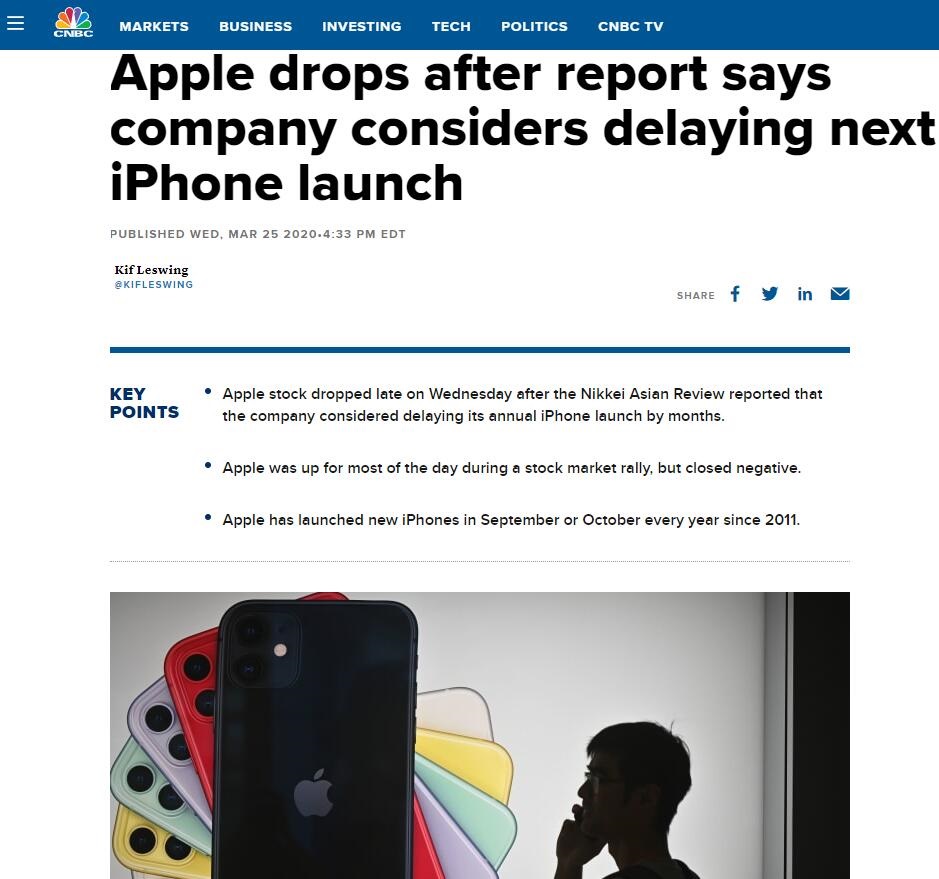This screenshot has height=879, width=939.
Task: Open the Tech section
Action: (x=452, y=26)
